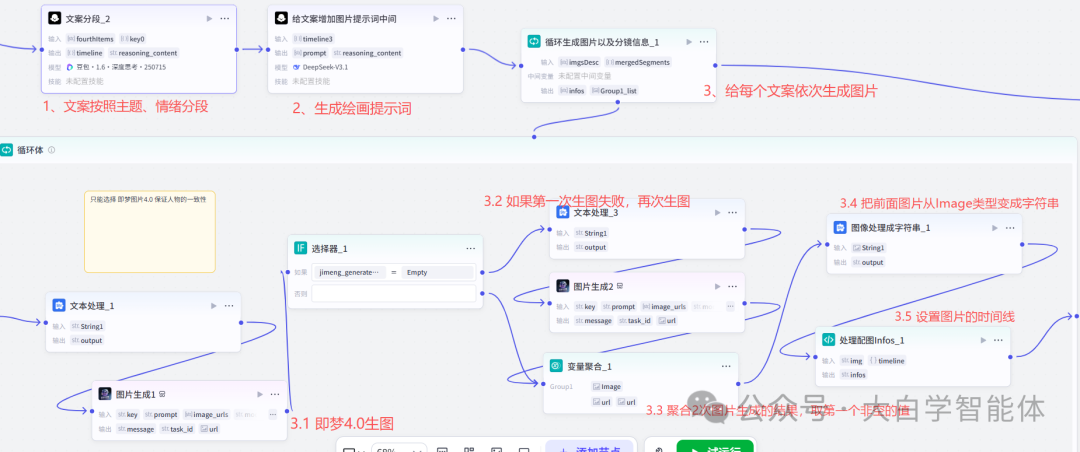Viewport: 1080px width, 452px height.
Task: Click the 循环体 loop body icon
Action: click(6, 150)
